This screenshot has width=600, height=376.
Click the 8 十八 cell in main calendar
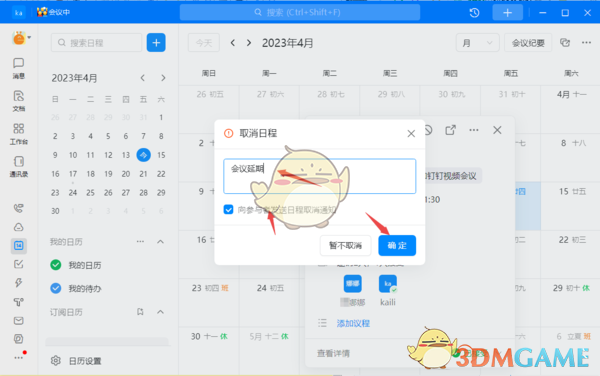[570, 157]
